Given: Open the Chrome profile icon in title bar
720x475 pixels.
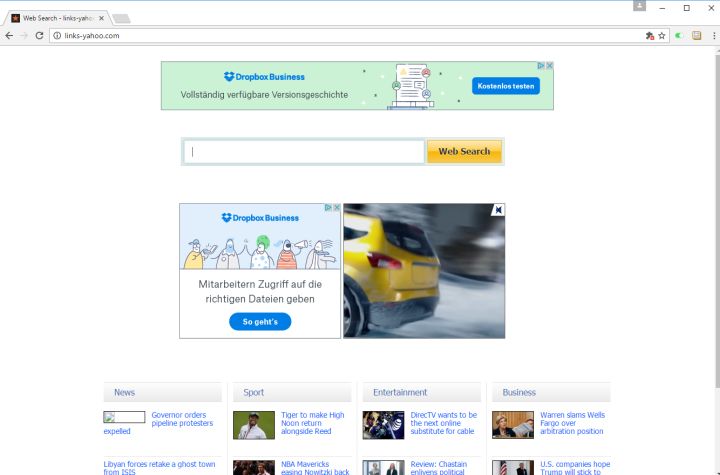Looking at the screenshot, I should click(639, 6).
